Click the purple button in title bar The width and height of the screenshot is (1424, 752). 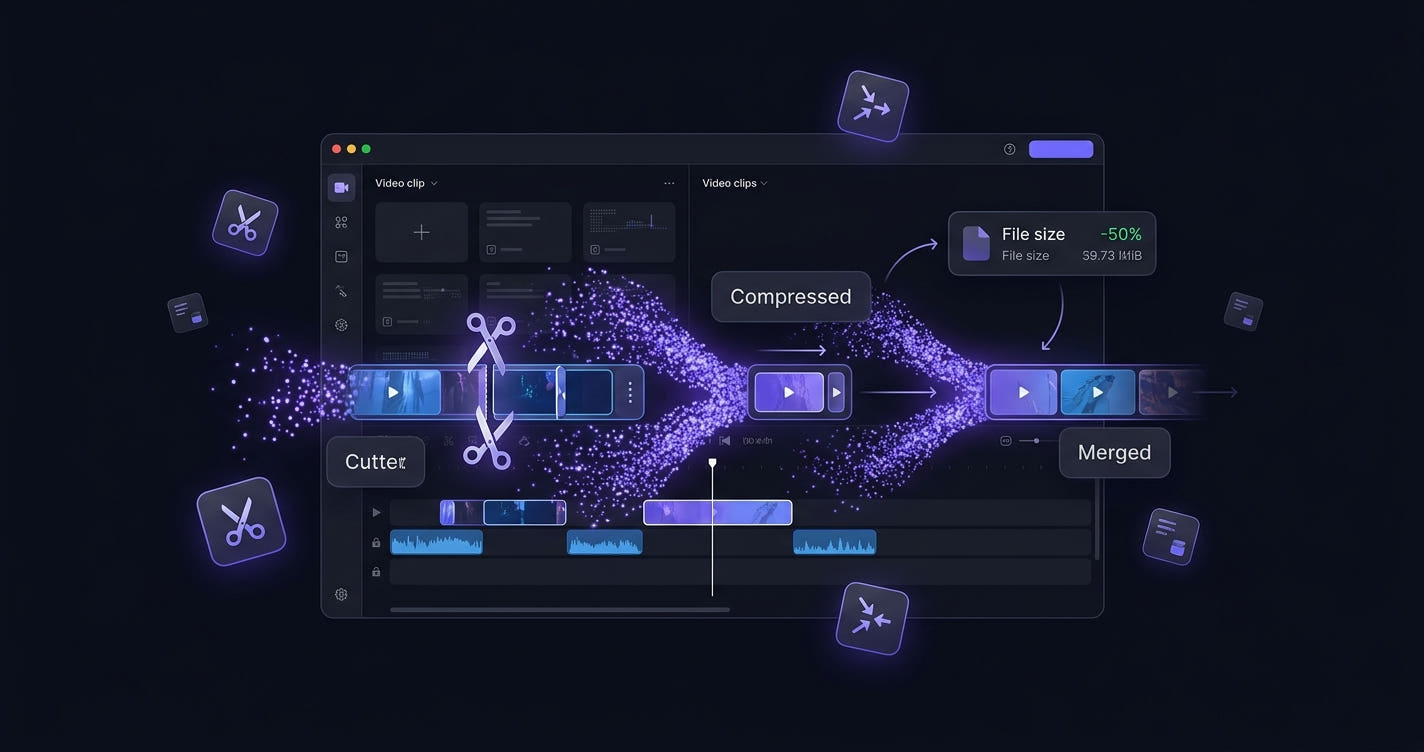tap(1060, 149)
